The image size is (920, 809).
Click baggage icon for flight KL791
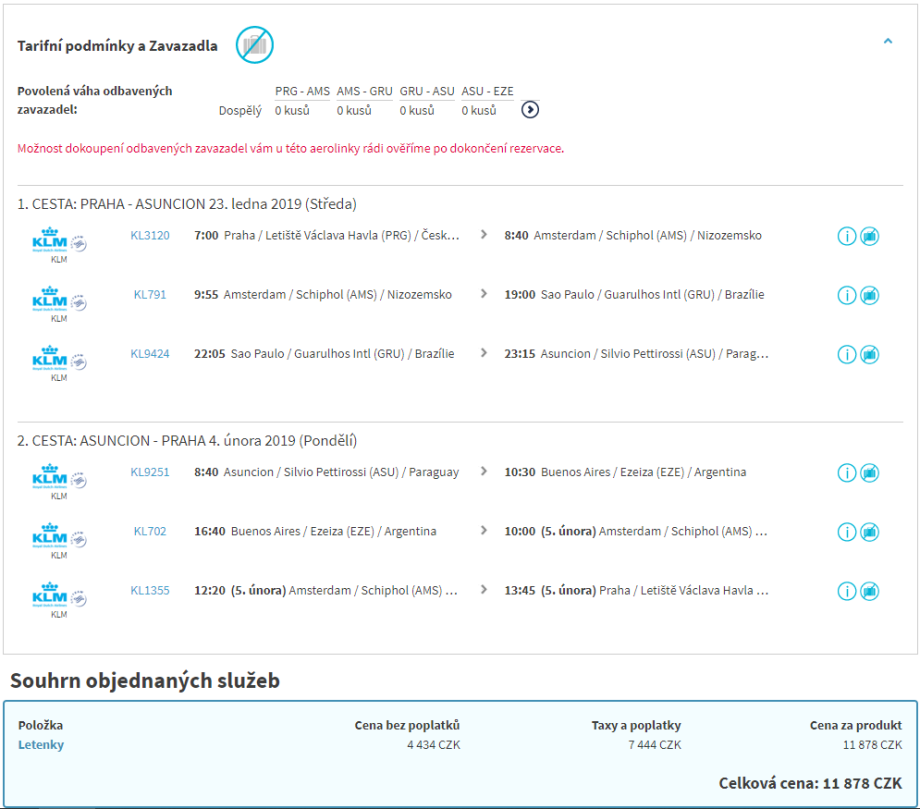point(870,296)
